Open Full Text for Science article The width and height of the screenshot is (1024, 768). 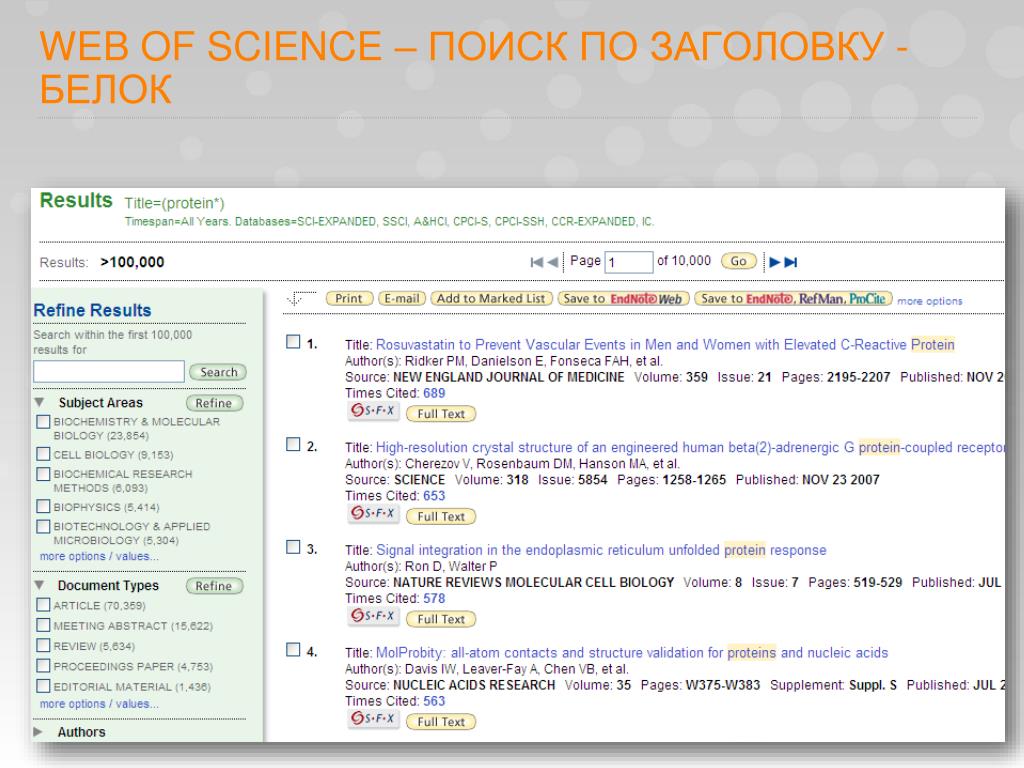441,517
